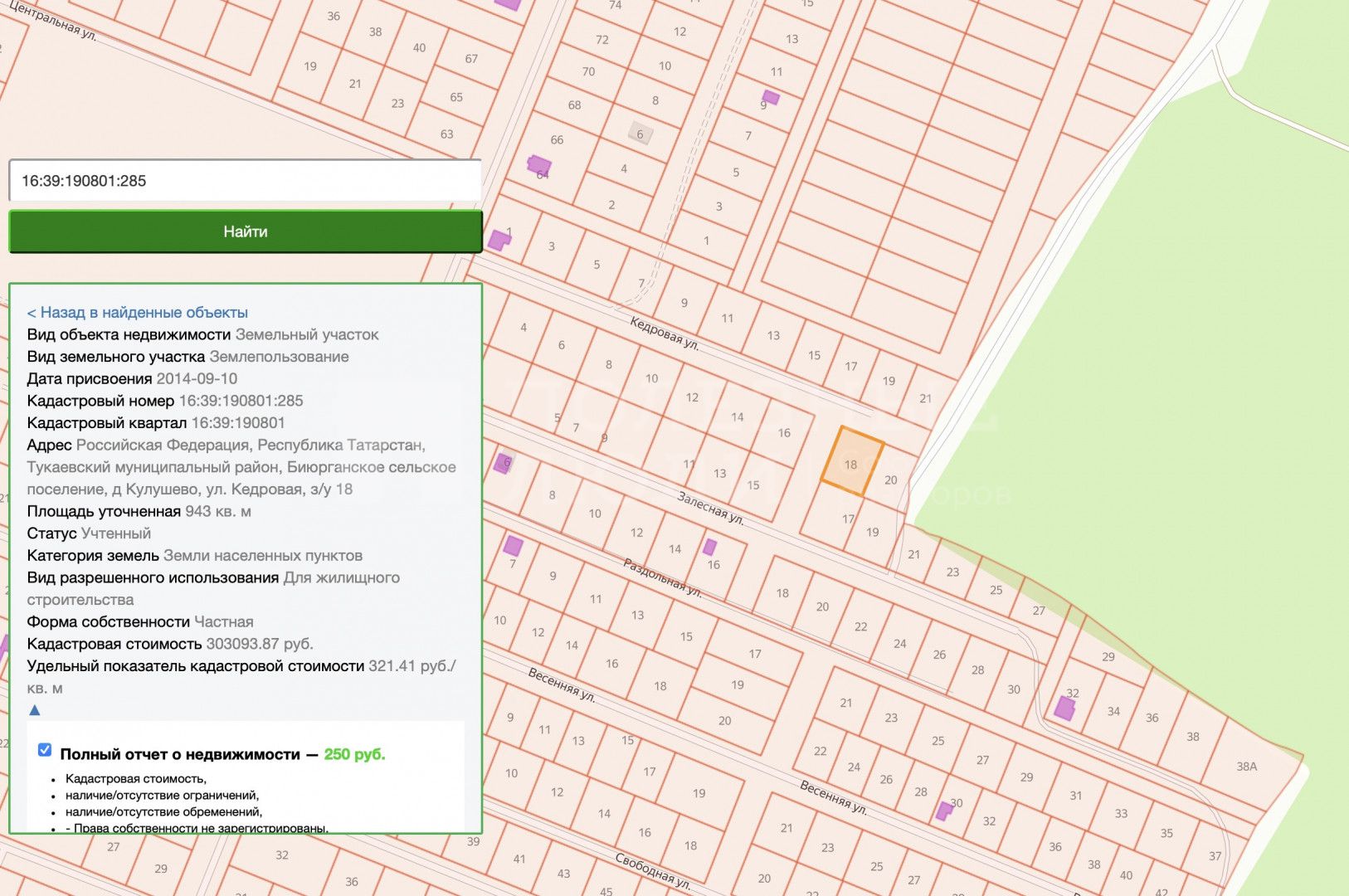Select parcel numbered 70
This screenshot has width=1349, height=896.
(588, 71)
